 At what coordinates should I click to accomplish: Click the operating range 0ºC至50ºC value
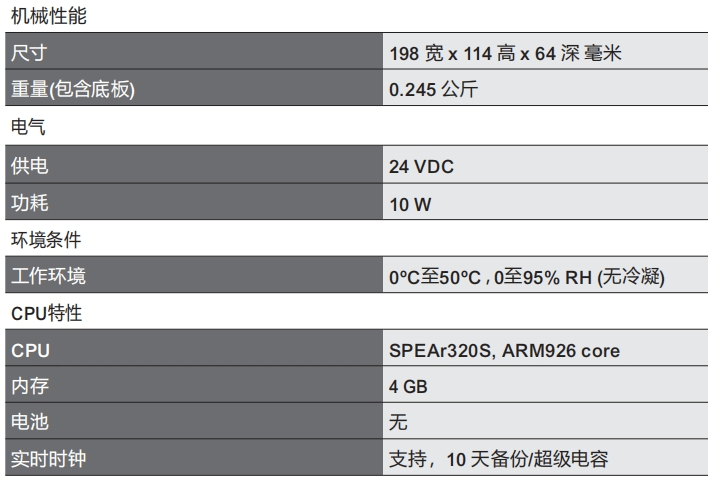pyautogui.click(x=435, y=277)
